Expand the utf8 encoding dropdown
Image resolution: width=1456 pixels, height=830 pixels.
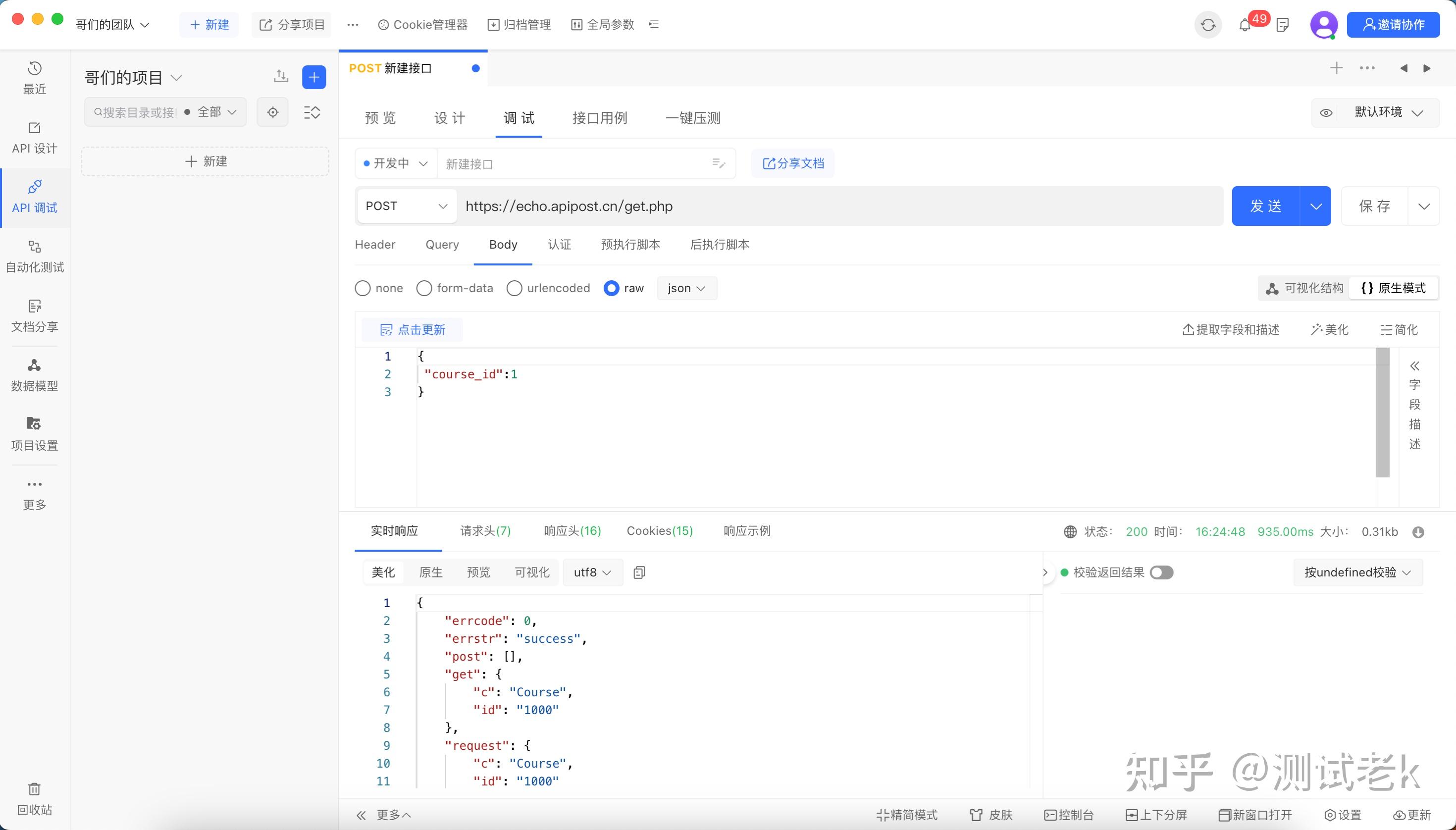[x=591, y=572]
